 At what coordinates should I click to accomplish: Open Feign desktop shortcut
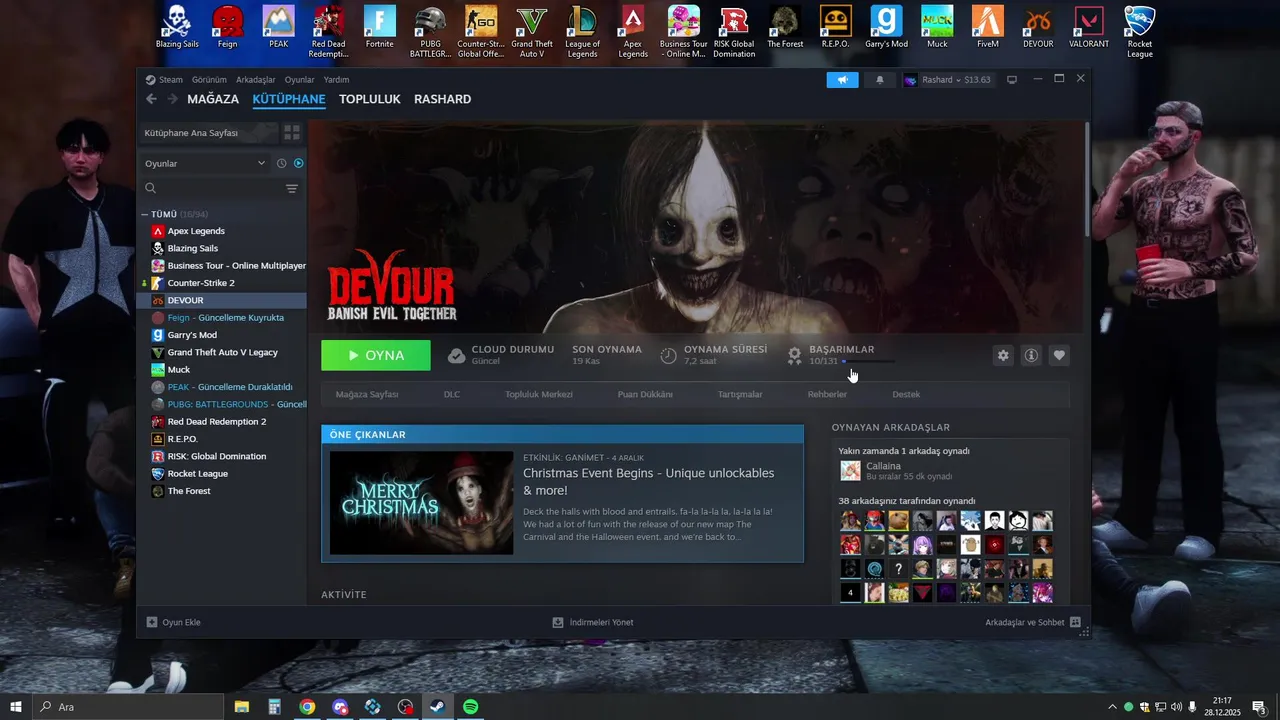pyautogui.click(x=228, y=28)
